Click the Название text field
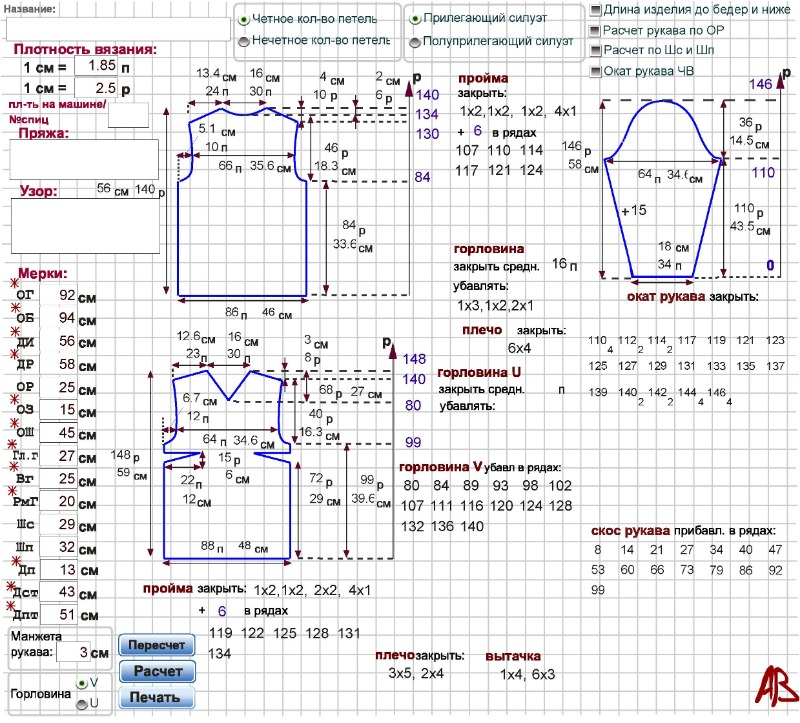Image resolution: width=800 pixels, height=723 pixels. coord(117,28)
